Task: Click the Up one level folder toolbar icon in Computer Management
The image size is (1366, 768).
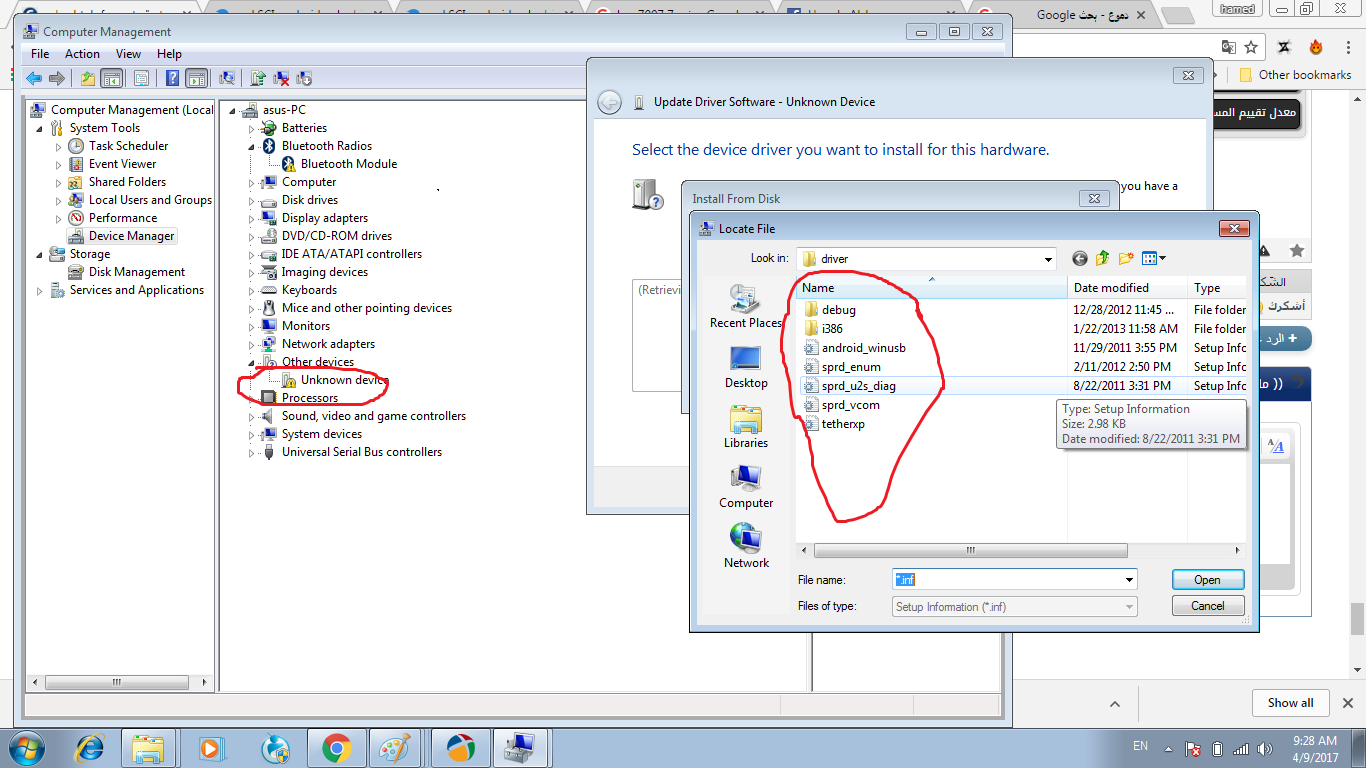Action: [88, 78]
